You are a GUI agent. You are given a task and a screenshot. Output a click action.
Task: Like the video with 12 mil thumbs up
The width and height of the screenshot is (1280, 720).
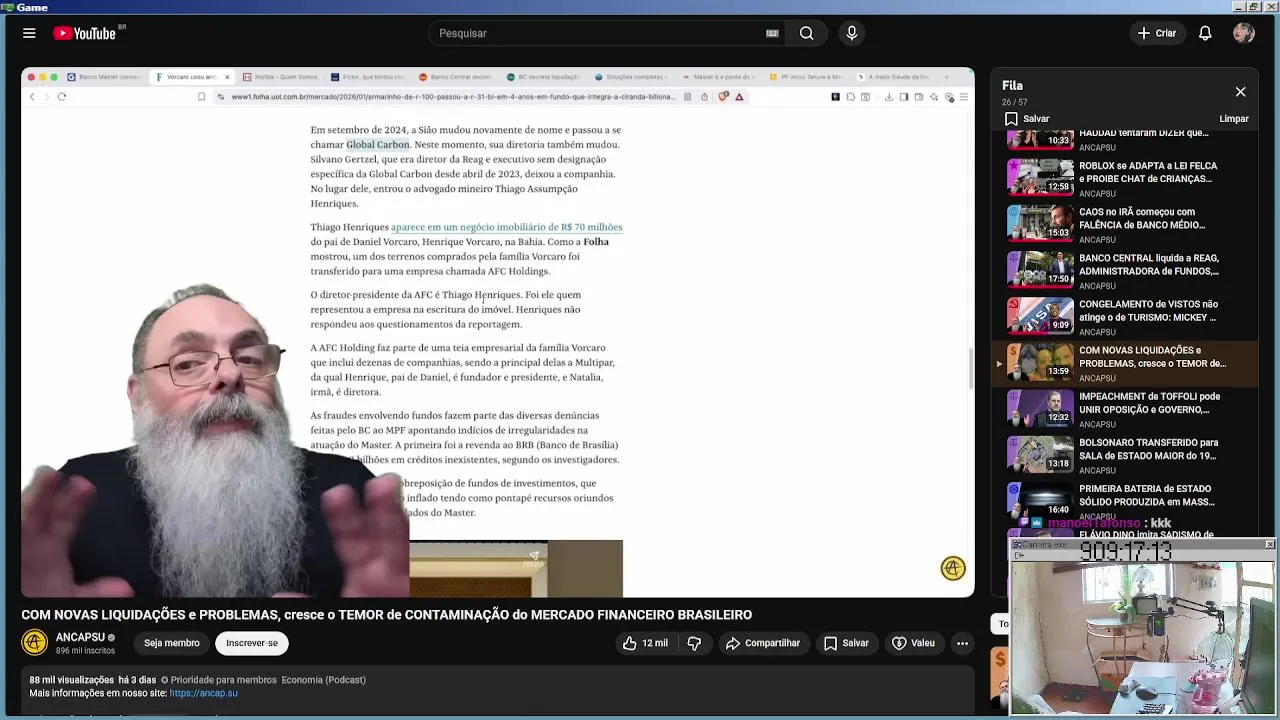pos(645,643)
